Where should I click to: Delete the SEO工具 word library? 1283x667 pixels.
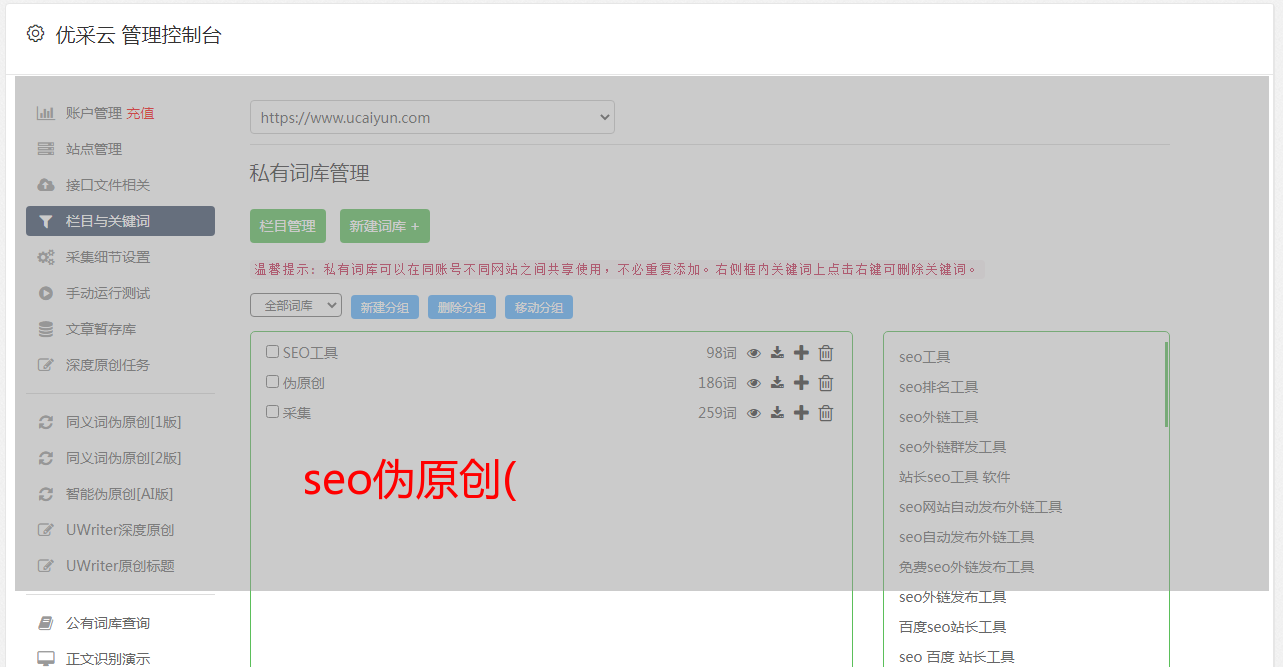(x=826, y=353)
